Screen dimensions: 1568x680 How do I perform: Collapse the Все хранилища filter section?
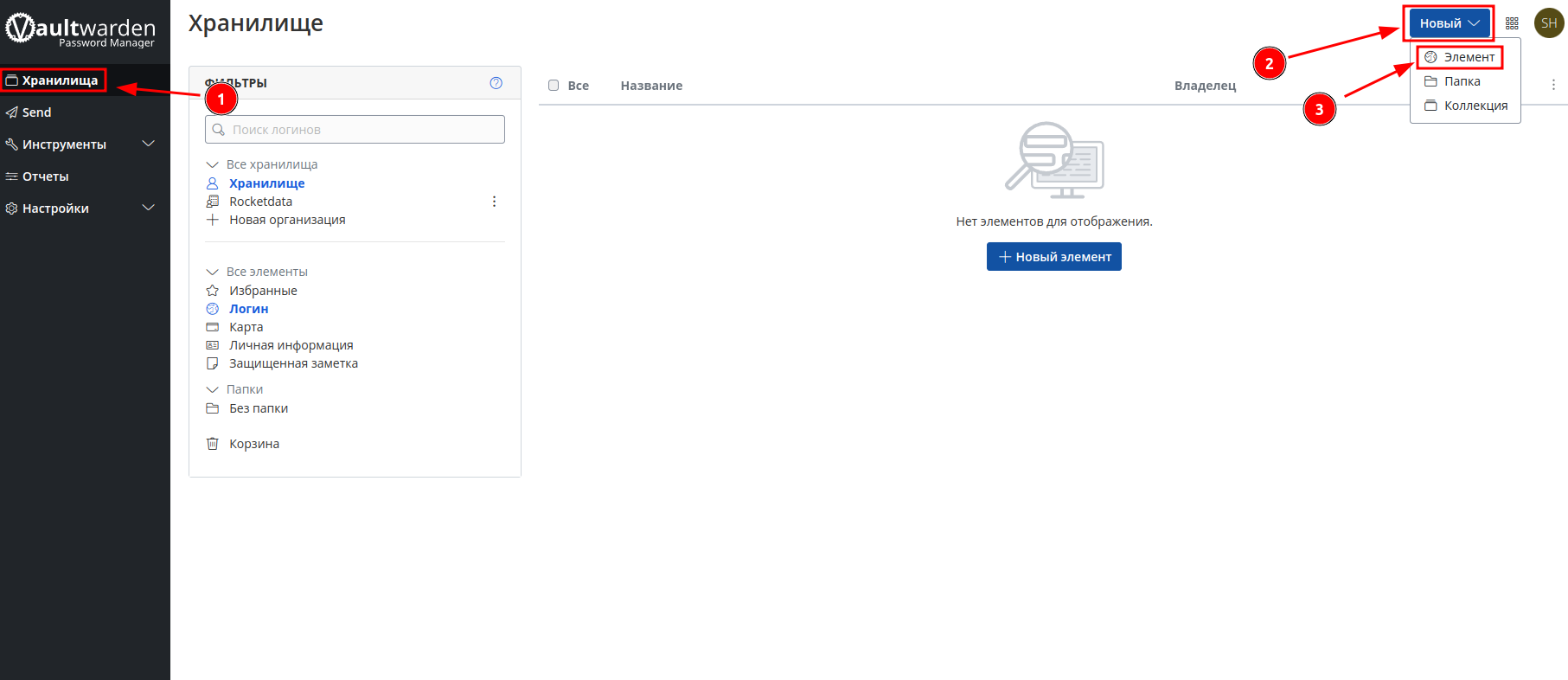[213, 164]
